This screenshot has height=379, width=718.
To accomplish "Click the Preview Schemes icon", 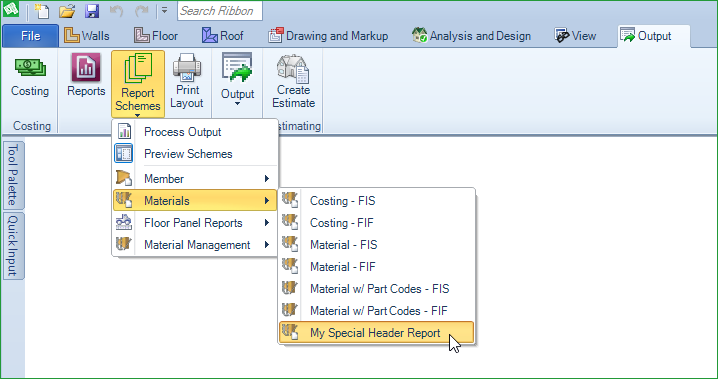I will 124,153.
